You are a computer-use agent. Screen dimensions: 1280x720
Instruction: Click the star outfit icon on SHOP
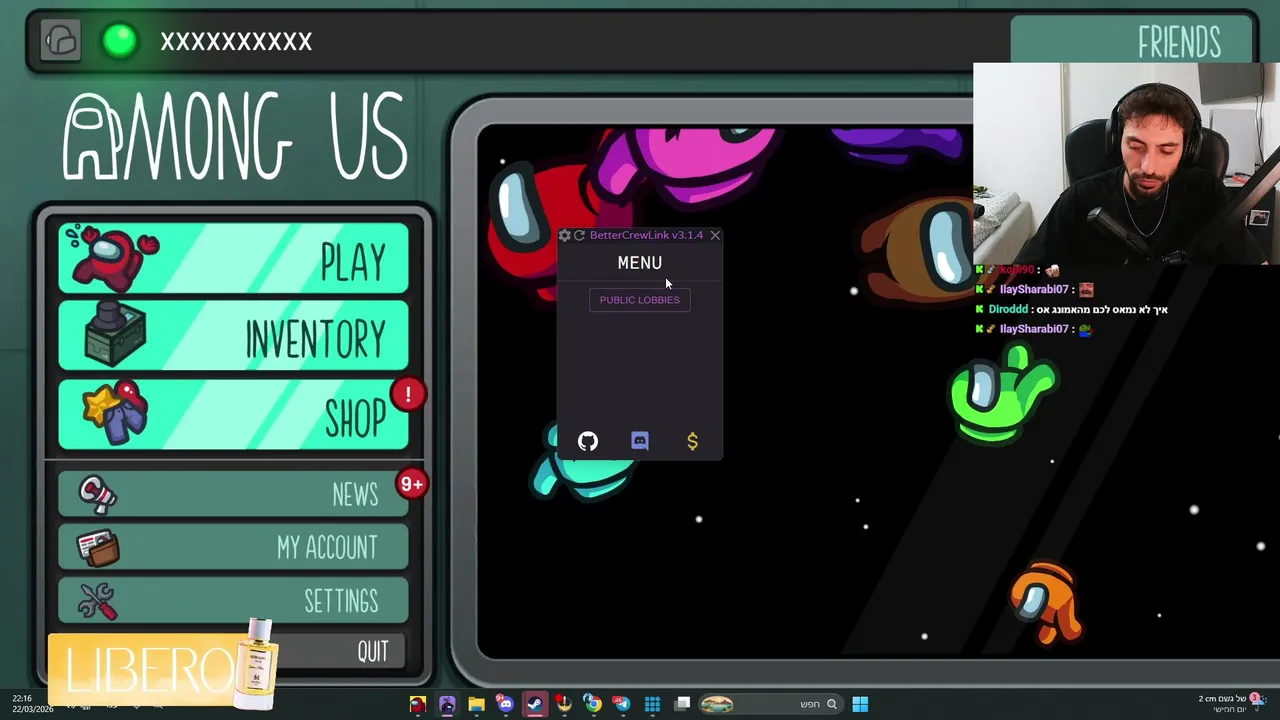click(113, 412)
